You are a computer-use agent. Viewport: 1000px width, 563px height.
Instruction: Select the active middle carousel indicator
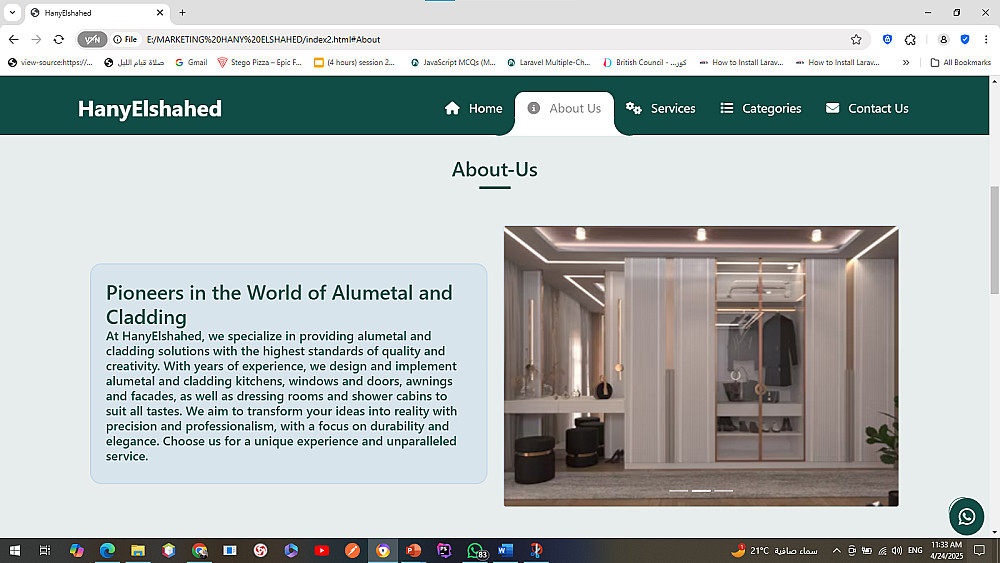coord(701,491)
